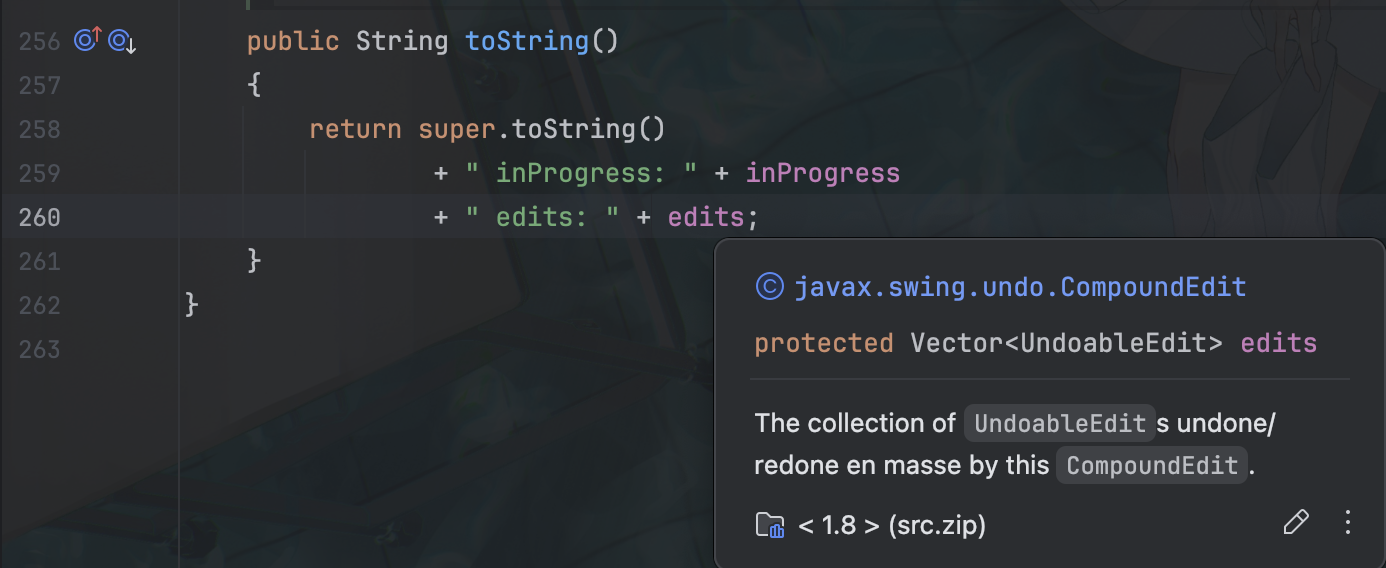Click the CompoundEdit inline code in the description
Screen dimensions: 1386x568
1152,466
